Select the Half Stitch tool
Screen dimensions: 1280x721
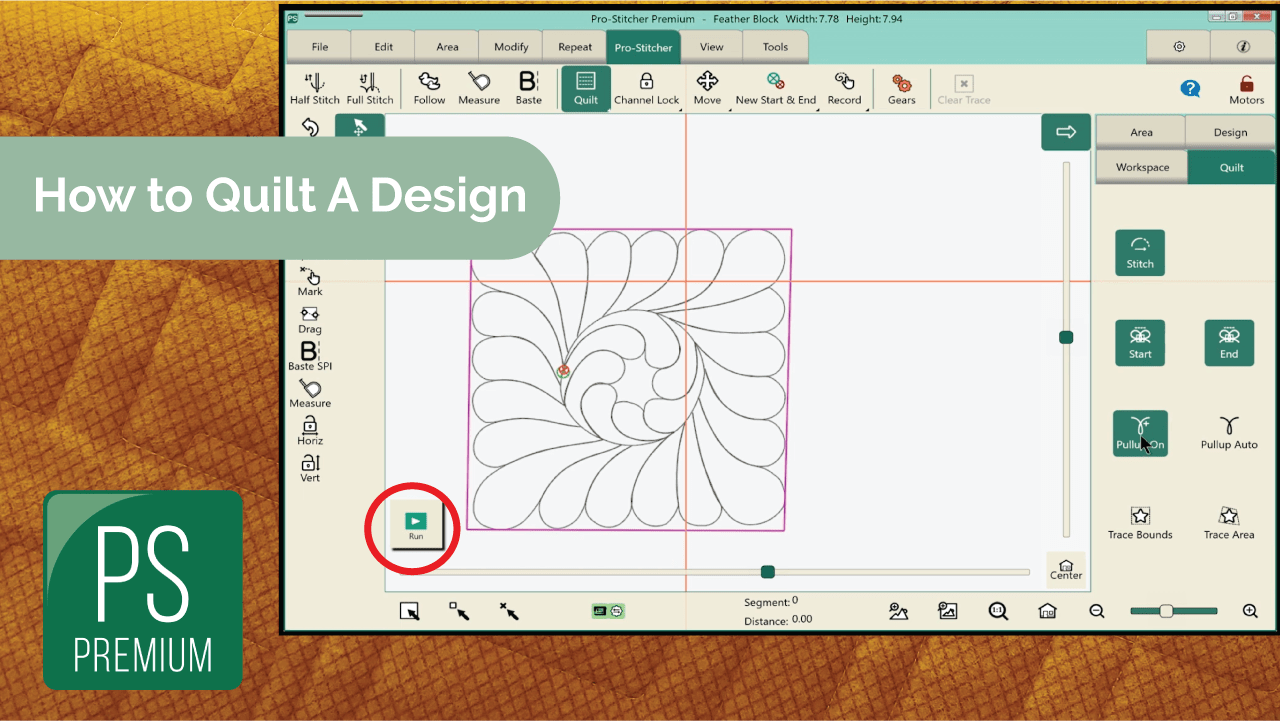[315, 89]
